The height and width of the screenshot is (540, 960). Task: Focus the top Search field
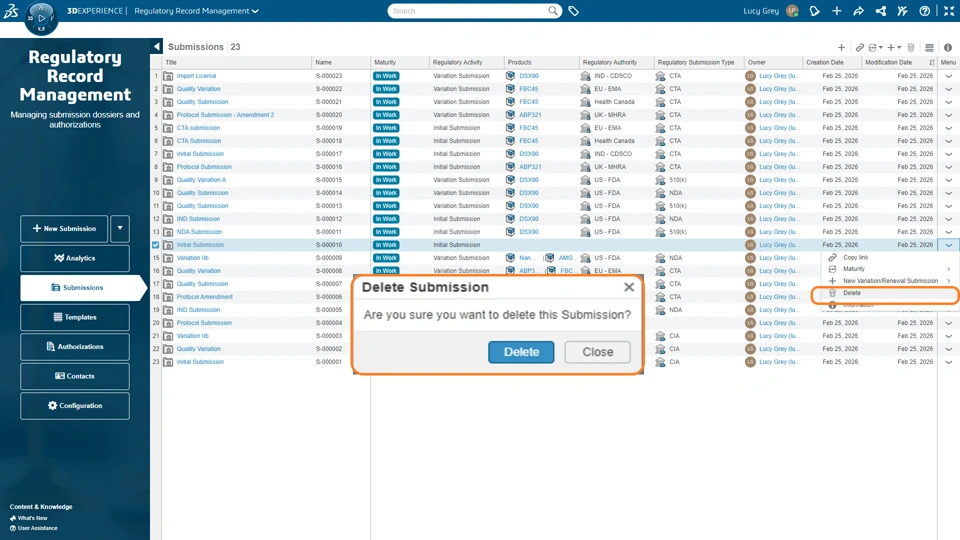point(467,11)
